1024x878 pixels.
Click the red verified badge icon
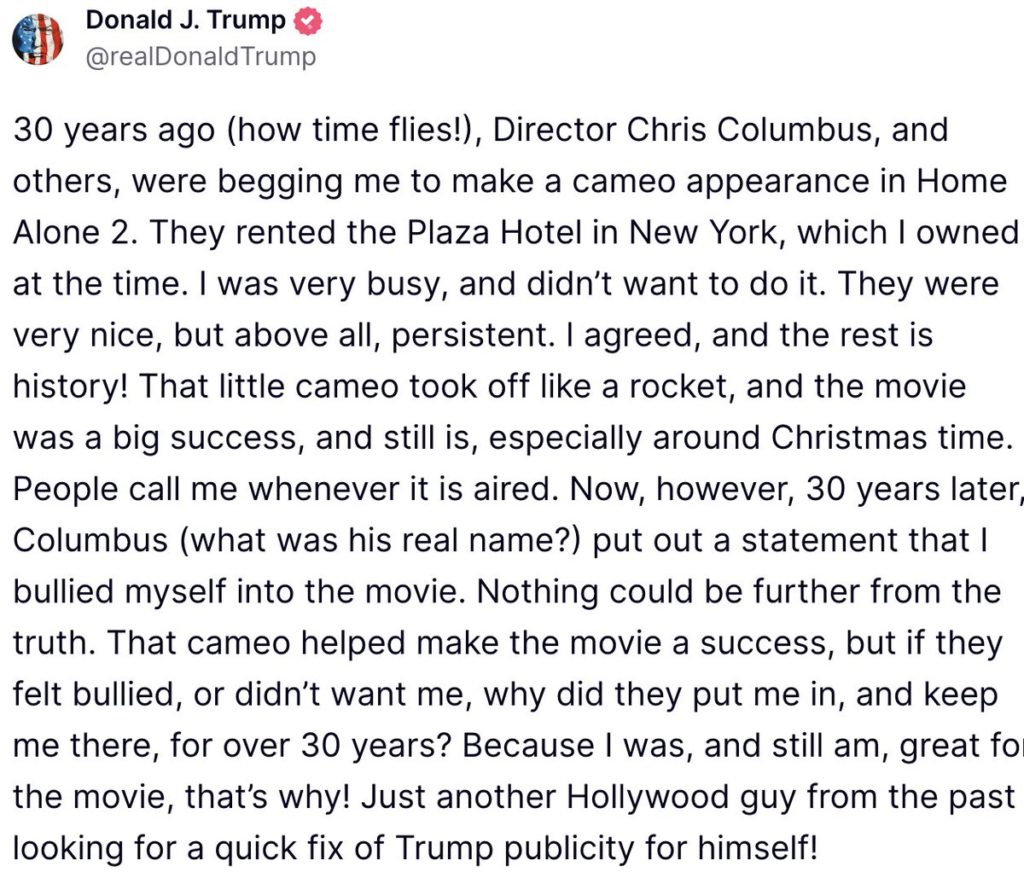(x=308, y=22)
